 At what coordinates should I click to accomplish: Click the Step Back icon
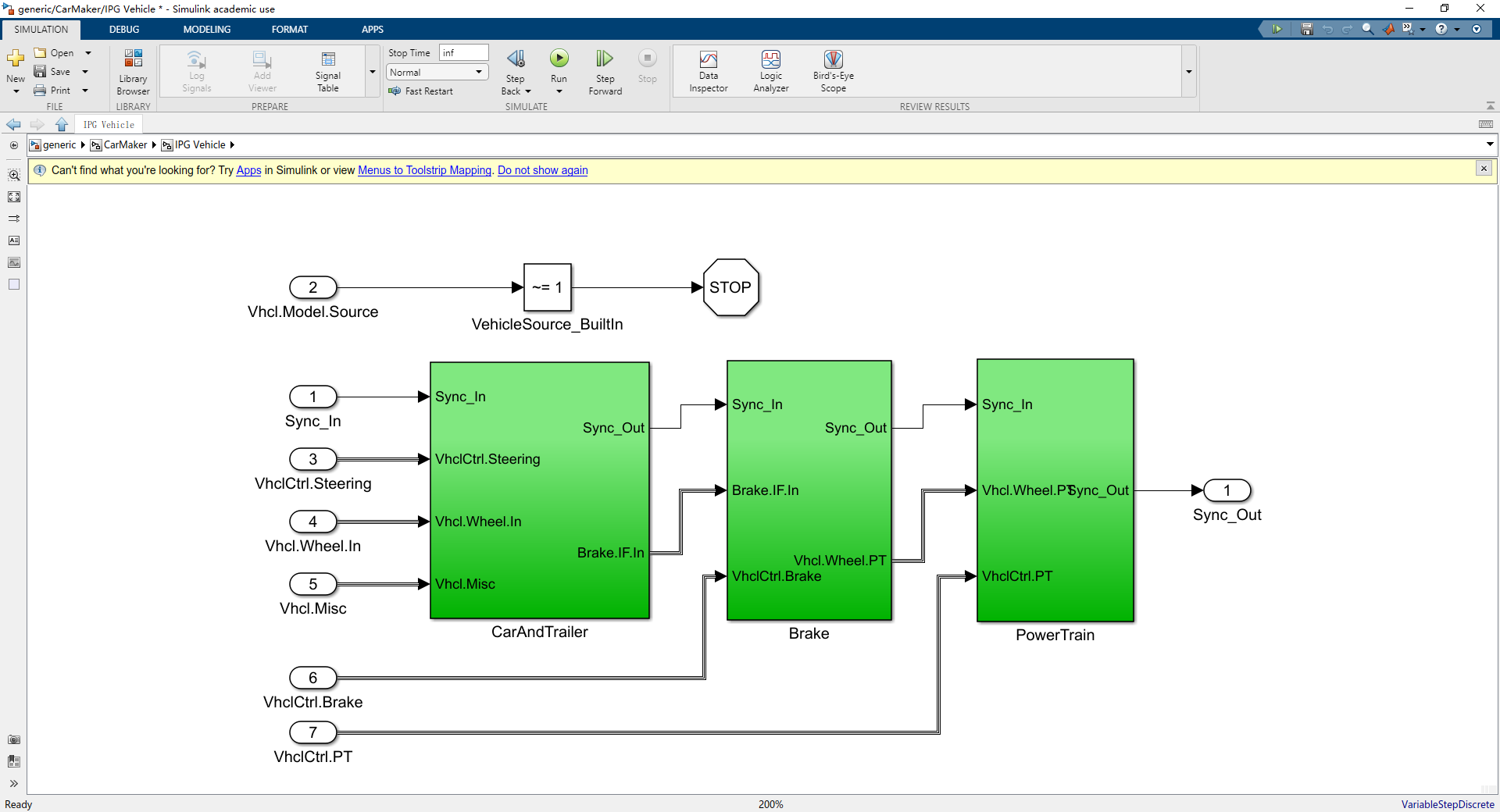pos(516,59)
